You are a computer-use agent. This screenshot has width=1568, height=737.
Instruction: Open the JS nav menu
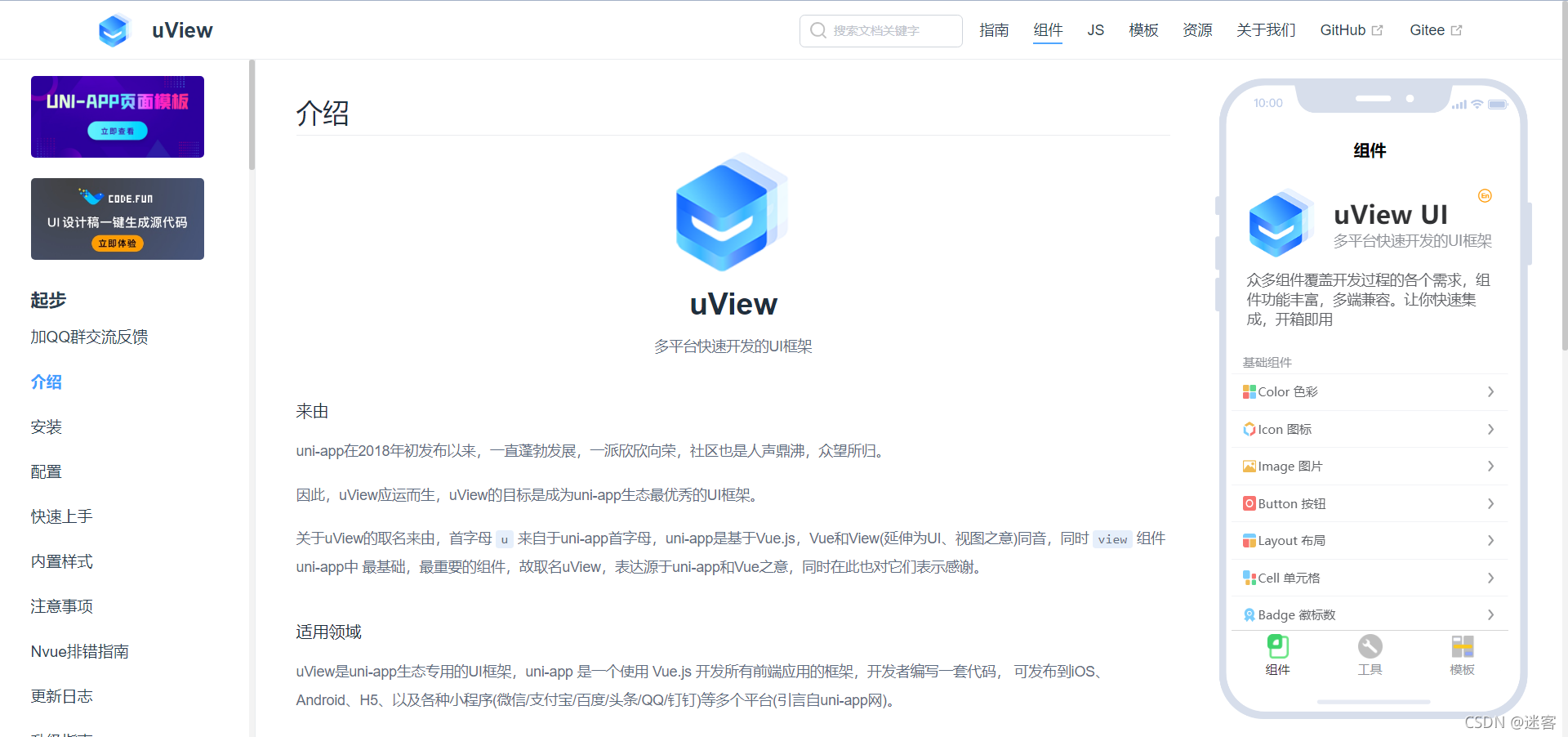point(1096,30)
